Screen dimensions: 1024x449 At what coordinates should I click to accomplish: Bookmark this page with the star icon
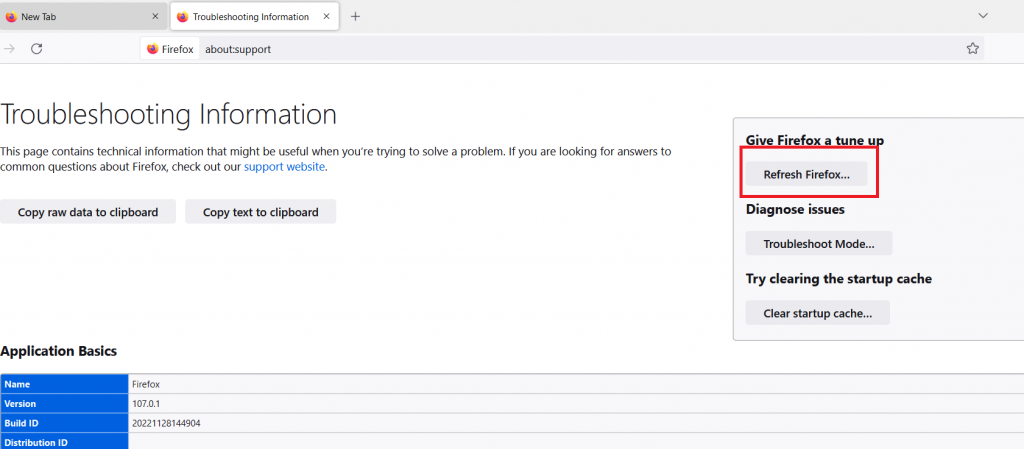click(972, 48)
